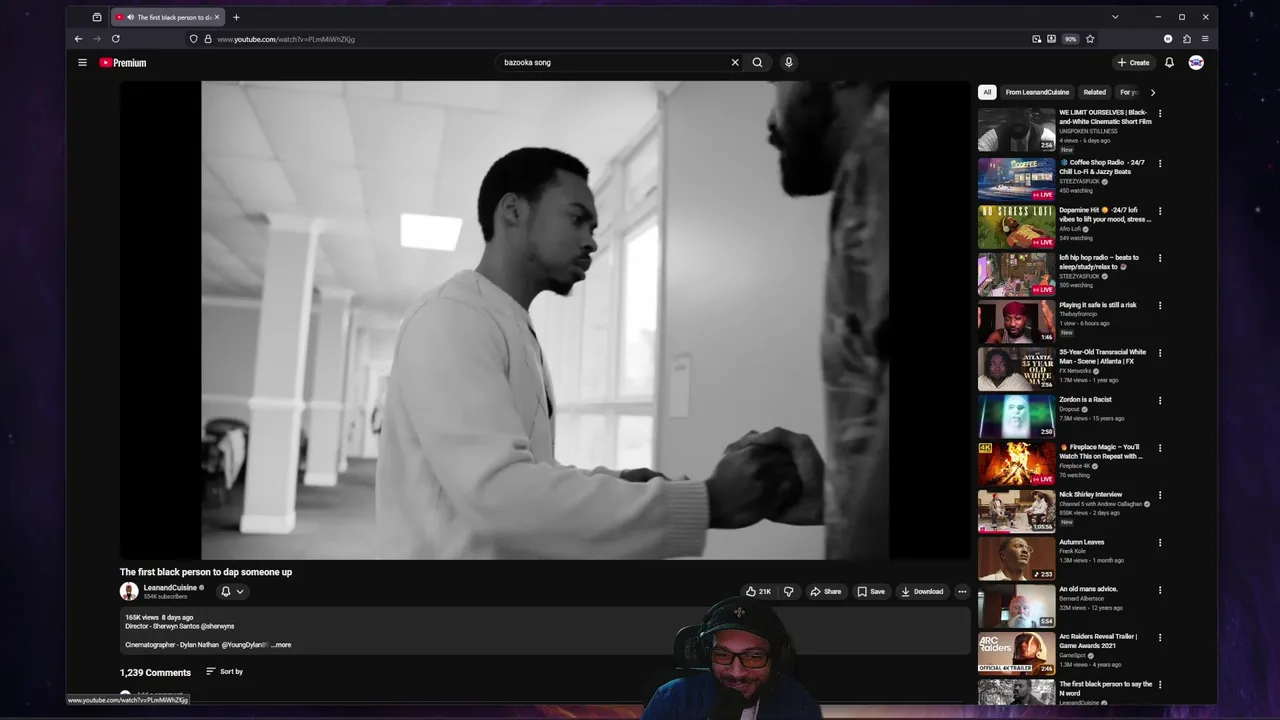Open options for 'Nick Shirley Interview' video

point(1160,495)
